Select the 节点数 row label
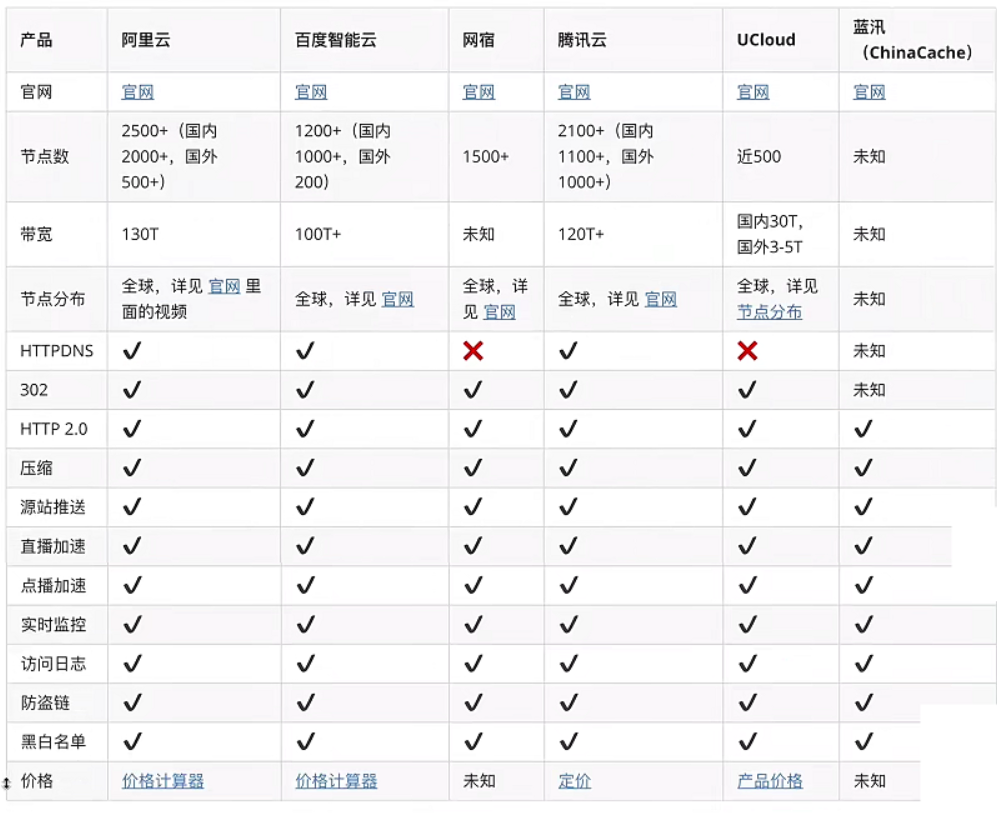The width and height of the screenshot is (997, 816). 45,156
